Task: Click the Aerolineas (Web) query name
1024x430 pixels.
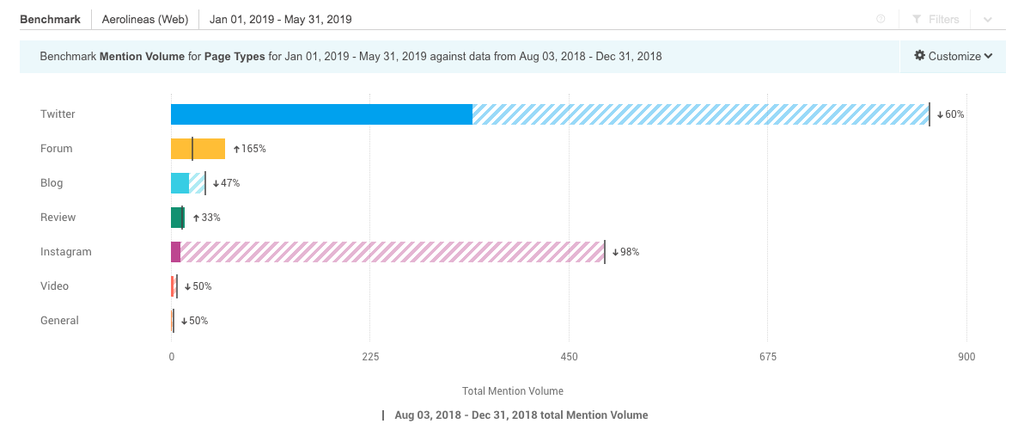Action: pos(145,19)
